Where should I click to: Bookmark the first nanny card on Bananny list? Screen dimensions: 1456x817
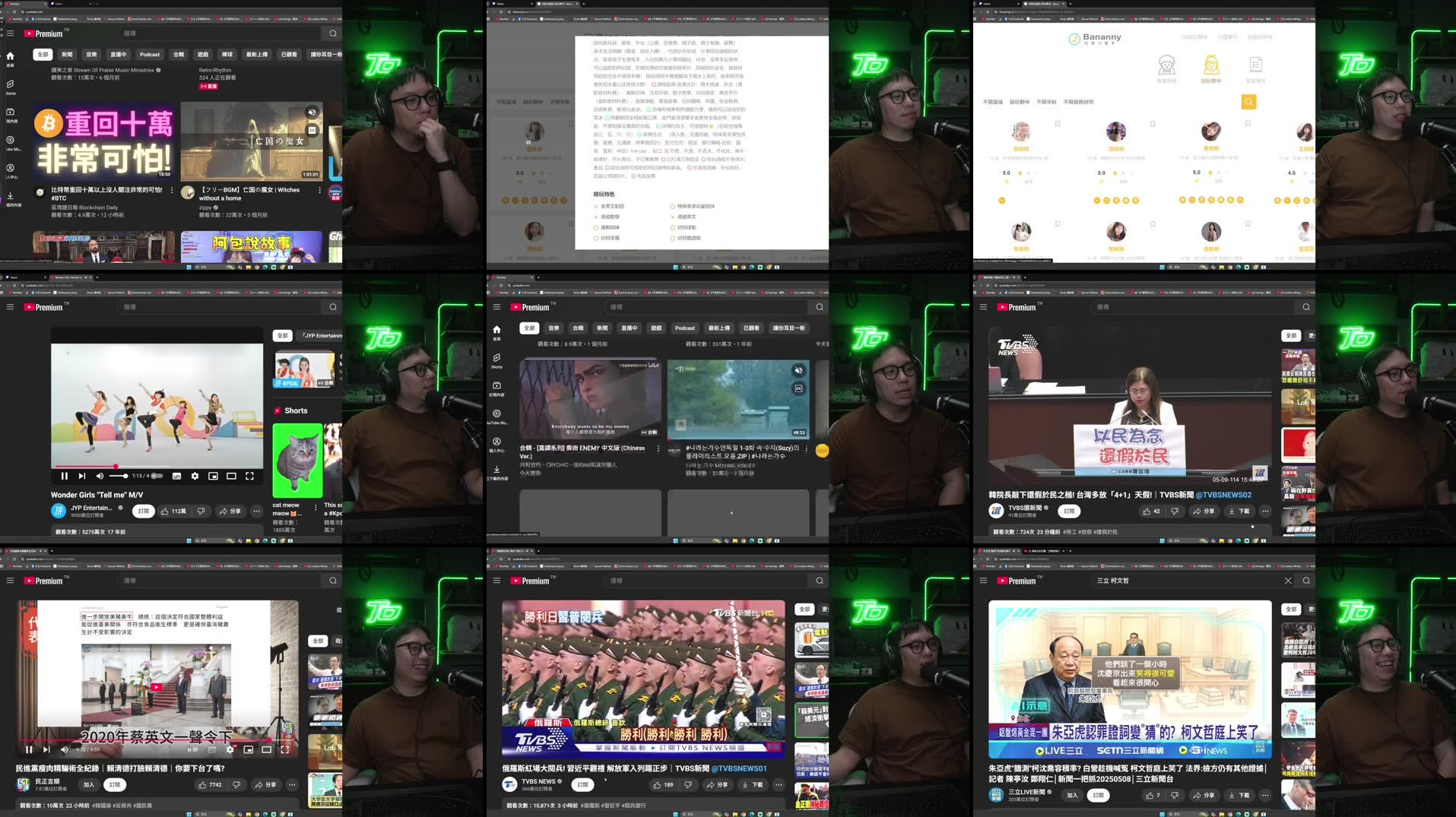(x=1058, y=124)
